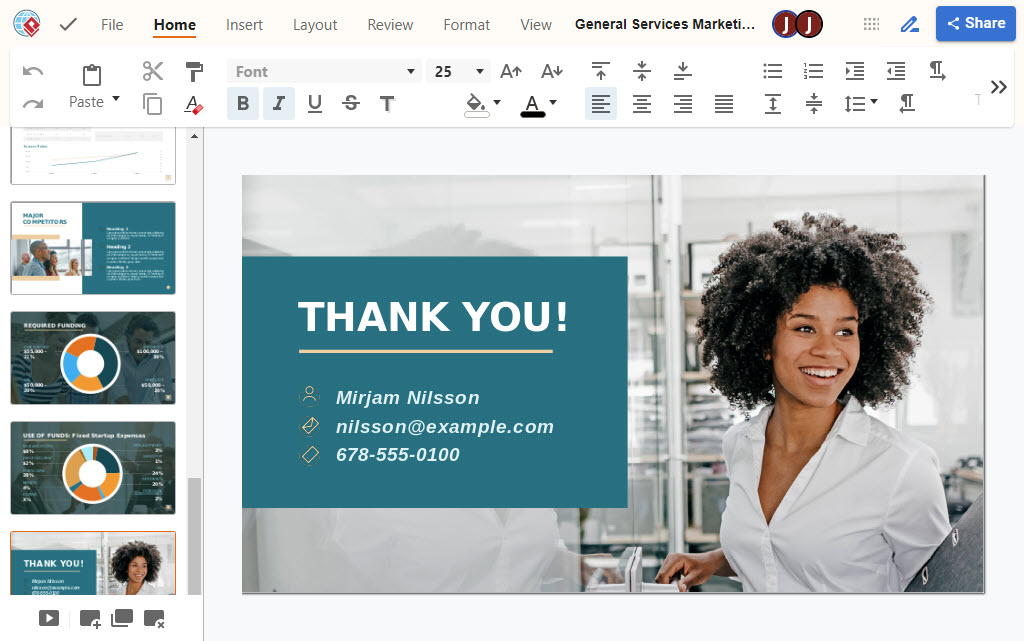Select the Format painter tool
Screen dimensions: 1024x641
[x=193, y=71]
